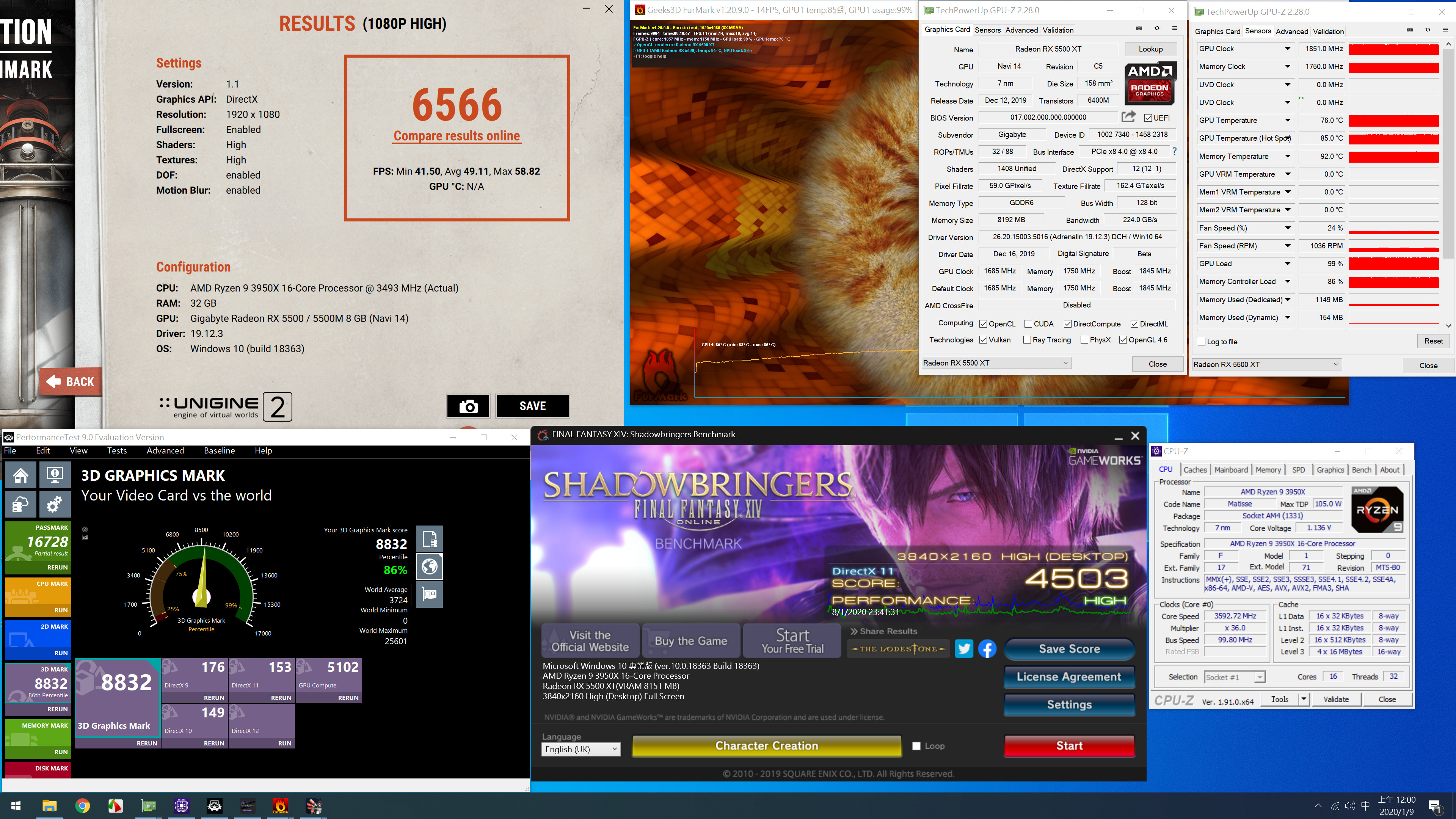Screen dimensions: 1456x819
Task: Switch to gauge view icon left of the dial
Action: [x=85, y=530]
